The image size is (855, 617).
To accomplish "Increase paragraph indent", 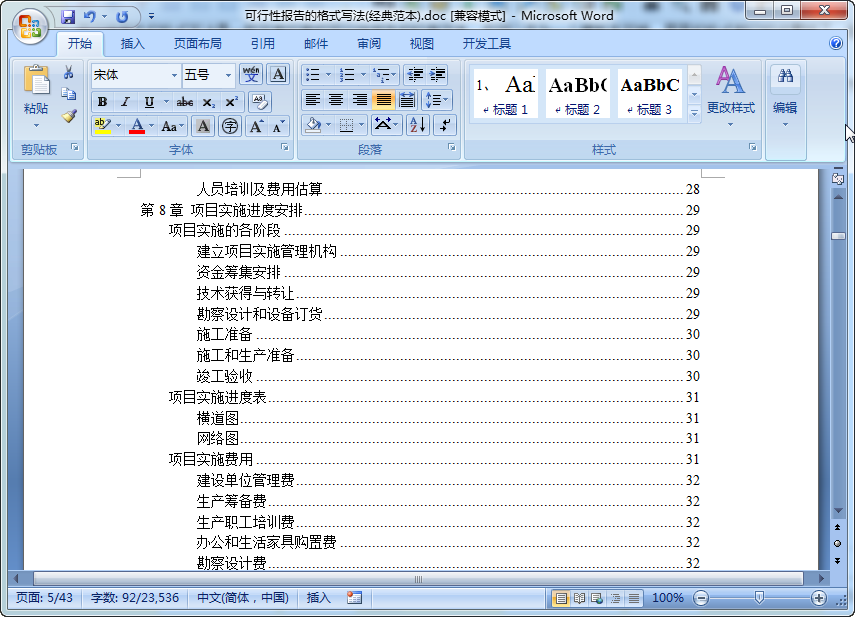I will (x=437, y=75).
